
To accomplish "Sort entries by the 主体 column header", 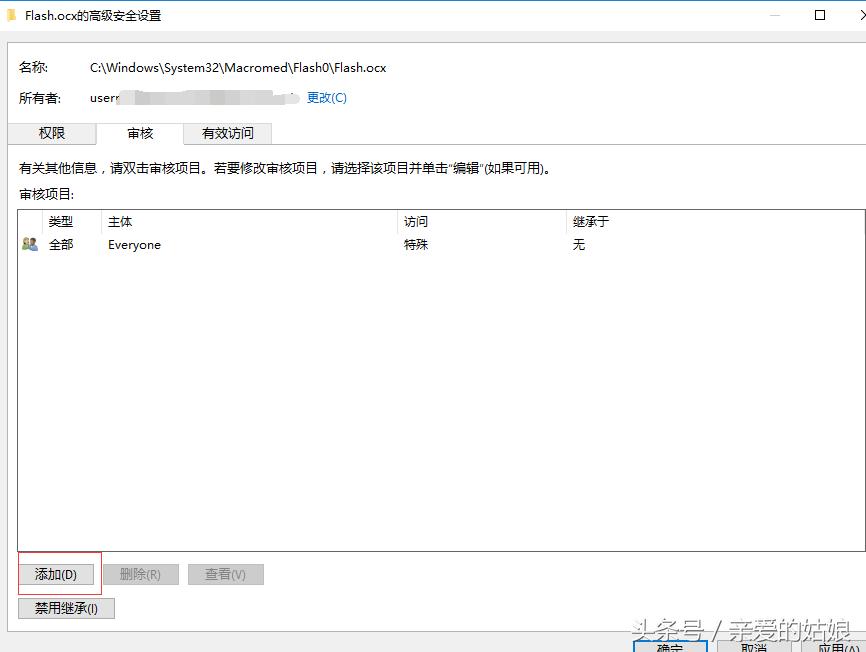I will point(120,221).
